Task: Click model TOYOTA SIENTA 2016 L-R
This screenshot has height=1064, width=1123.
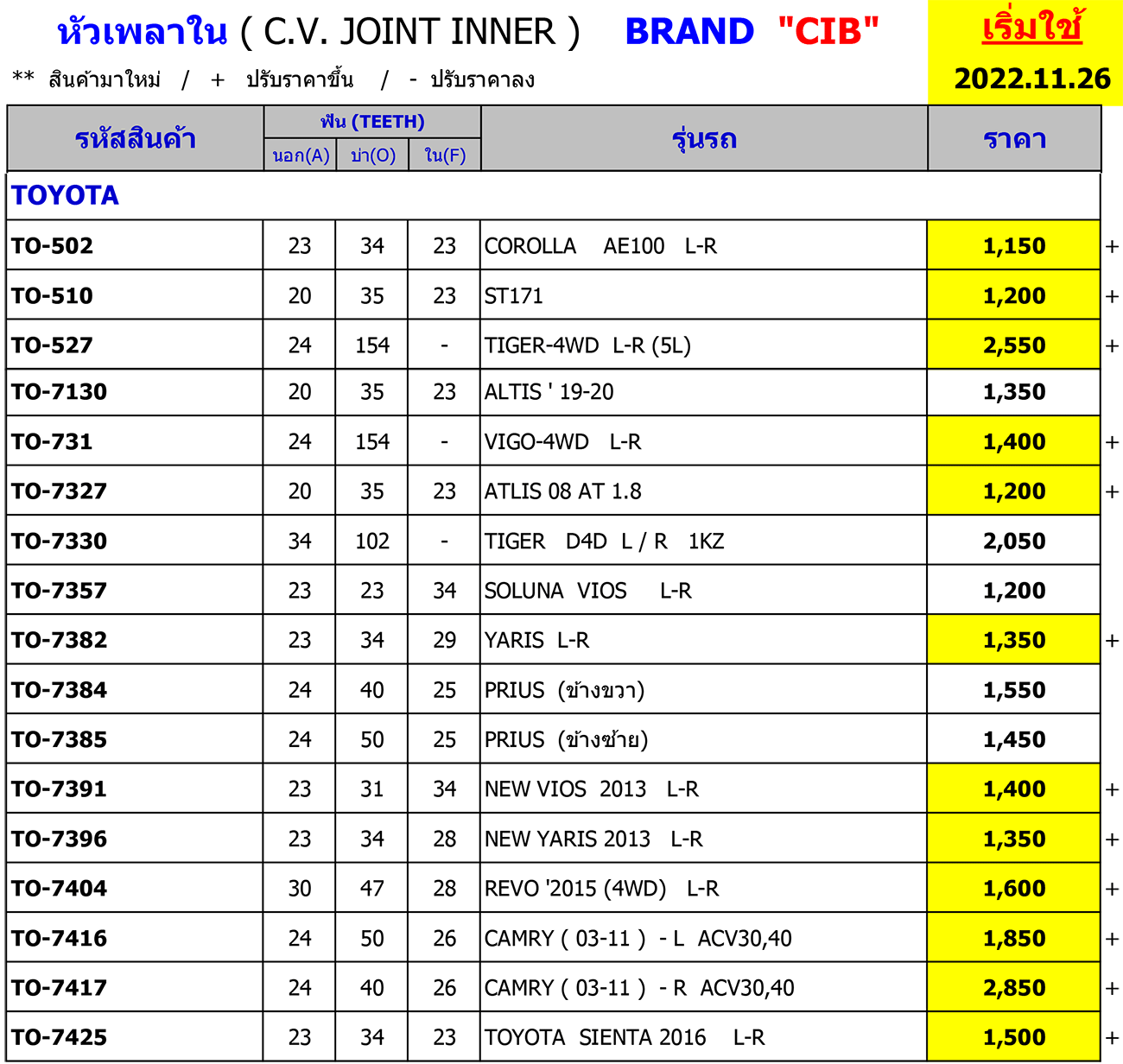Action: point(625,1037)
